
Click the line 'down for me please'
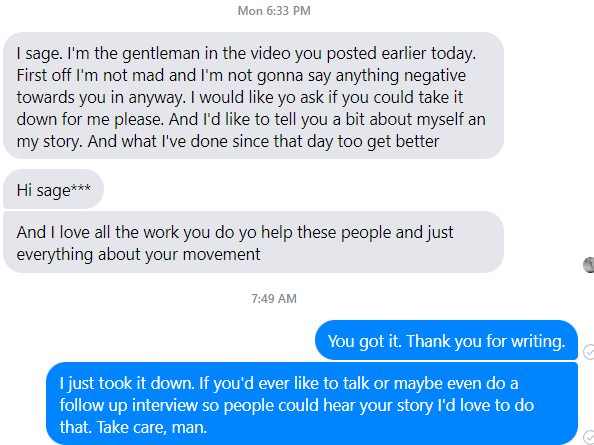pos(251,119)
